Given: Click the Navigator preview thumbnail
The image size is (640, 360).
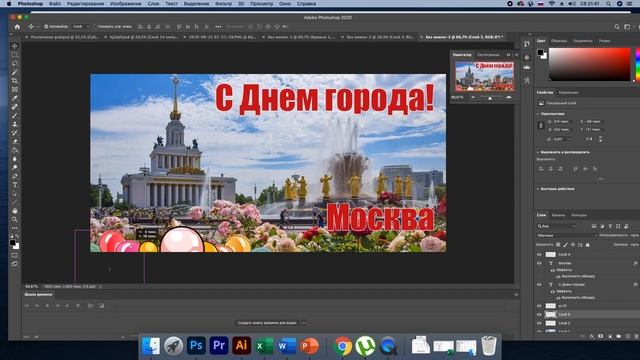Looking at the screenshot, I should tap(484, 76).
